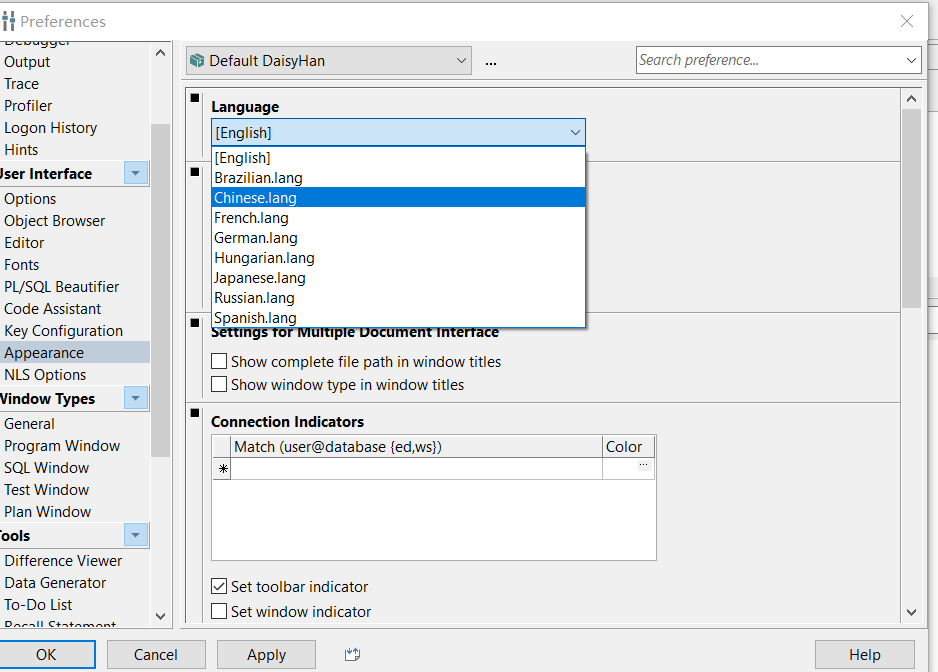Open the Language dropdown
The height and width of the screenshot is (672, 938).
[x=575, y=132]
